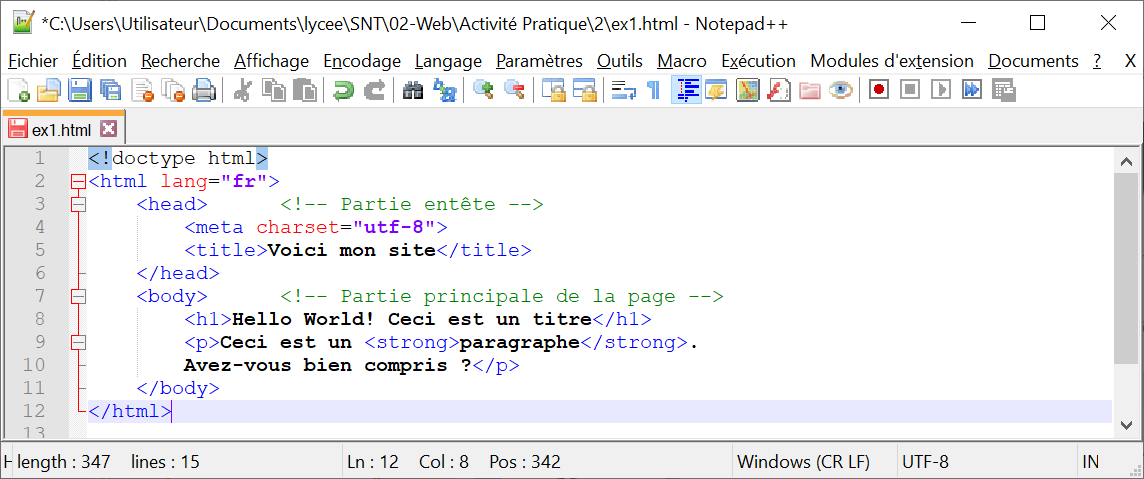The image size is (1144, 479).
Task: Open the Function List panel icon
Action: coord(779,90)
